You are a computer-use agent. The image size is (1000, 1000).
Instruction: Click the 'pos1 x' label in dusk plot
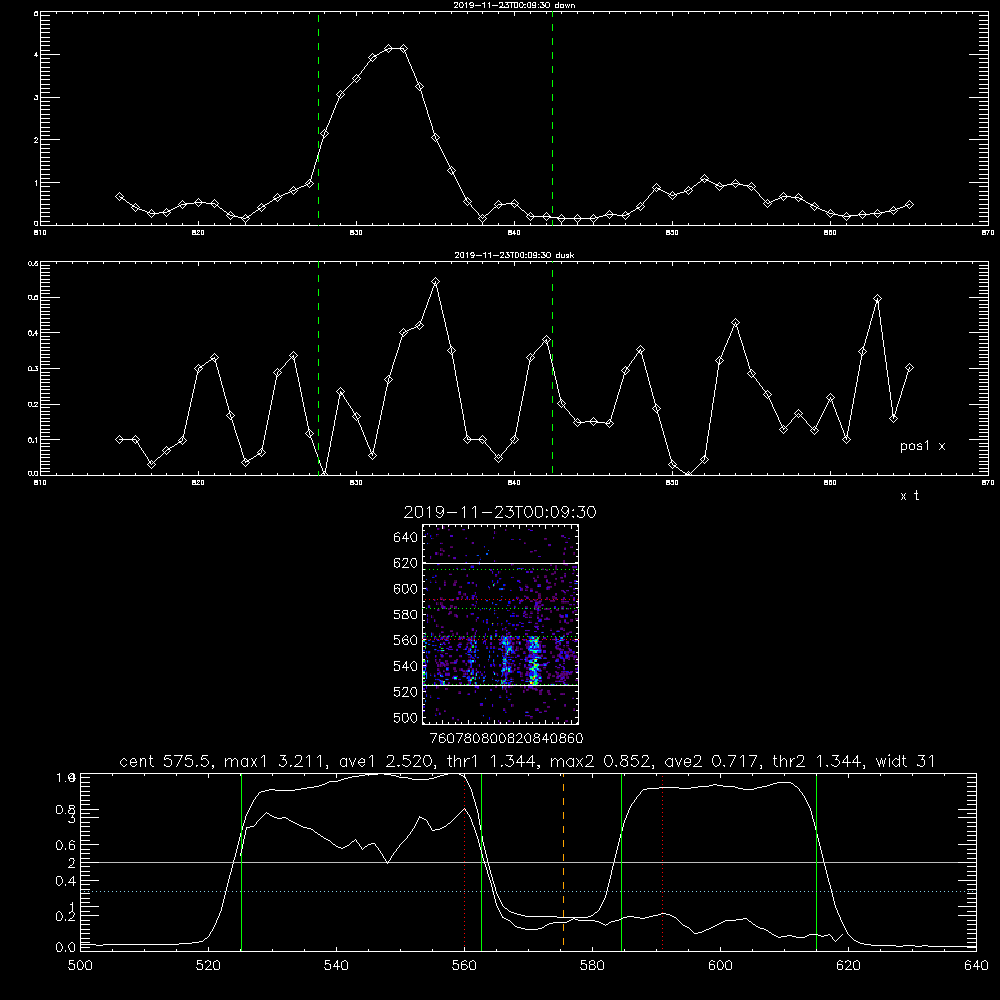(922, 446)
